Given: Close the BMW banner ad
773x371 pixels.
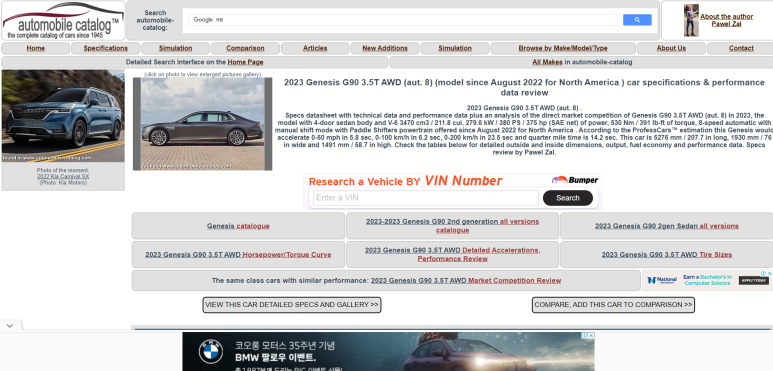Looking at the screenshot, I should pos(591,336).
